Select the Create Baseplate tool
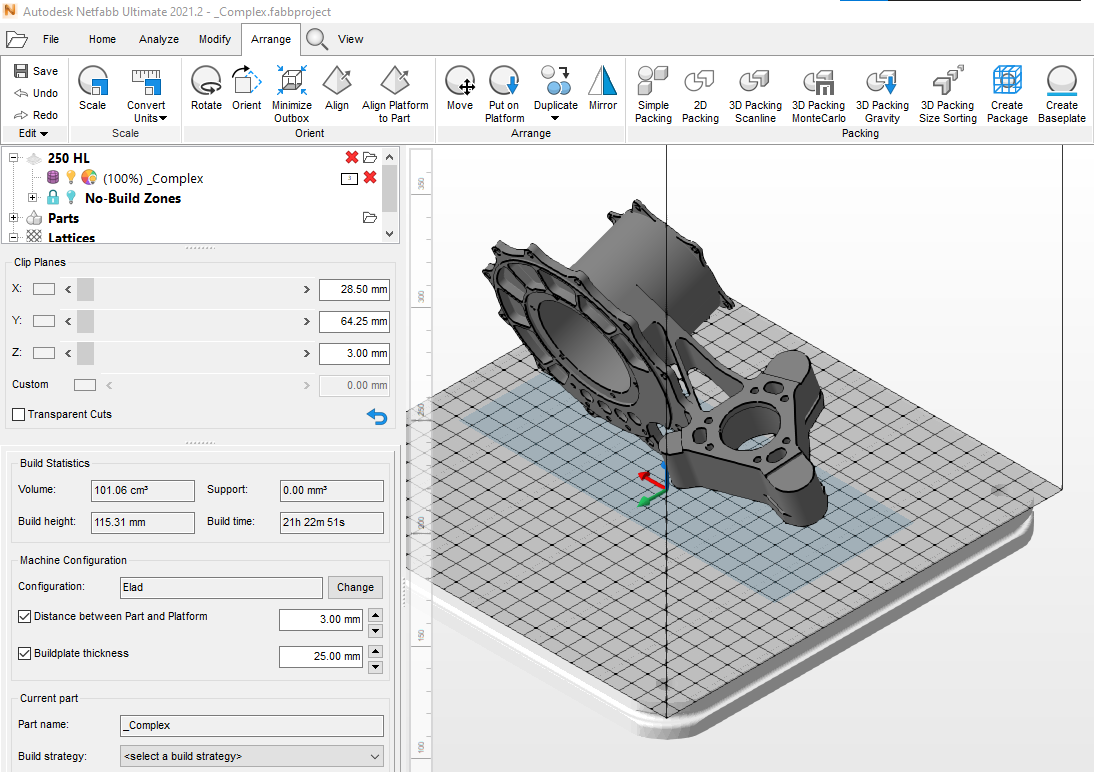The width and height of the screenshot is (1094, 772). pyautogui.click(x=1061, y=95)
